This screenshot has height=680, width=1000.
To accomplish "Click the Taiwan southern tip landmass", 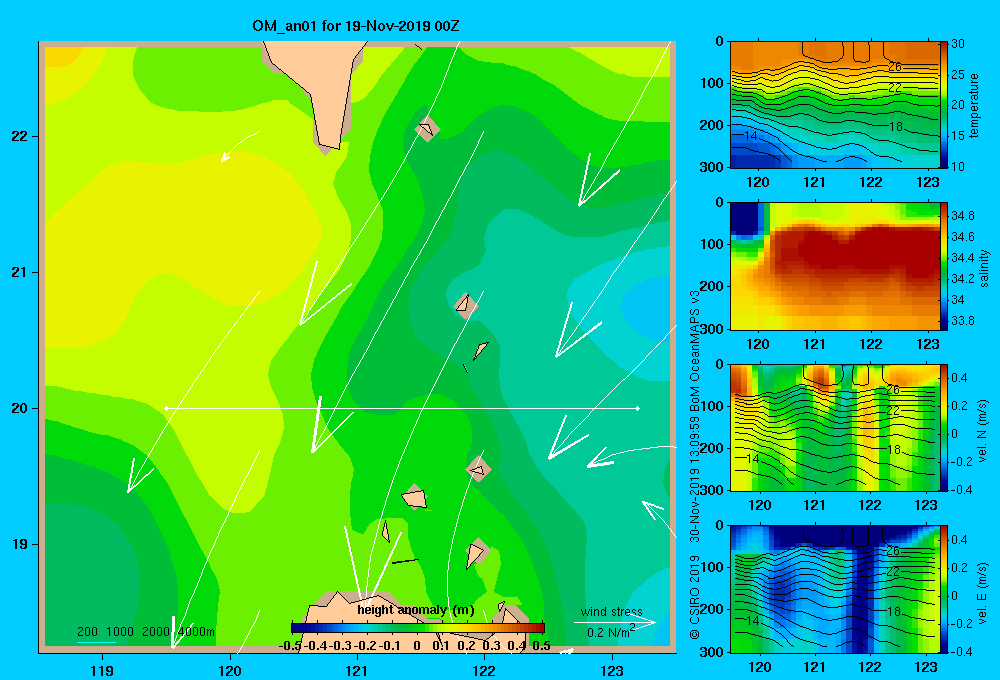I will (317, 89).
